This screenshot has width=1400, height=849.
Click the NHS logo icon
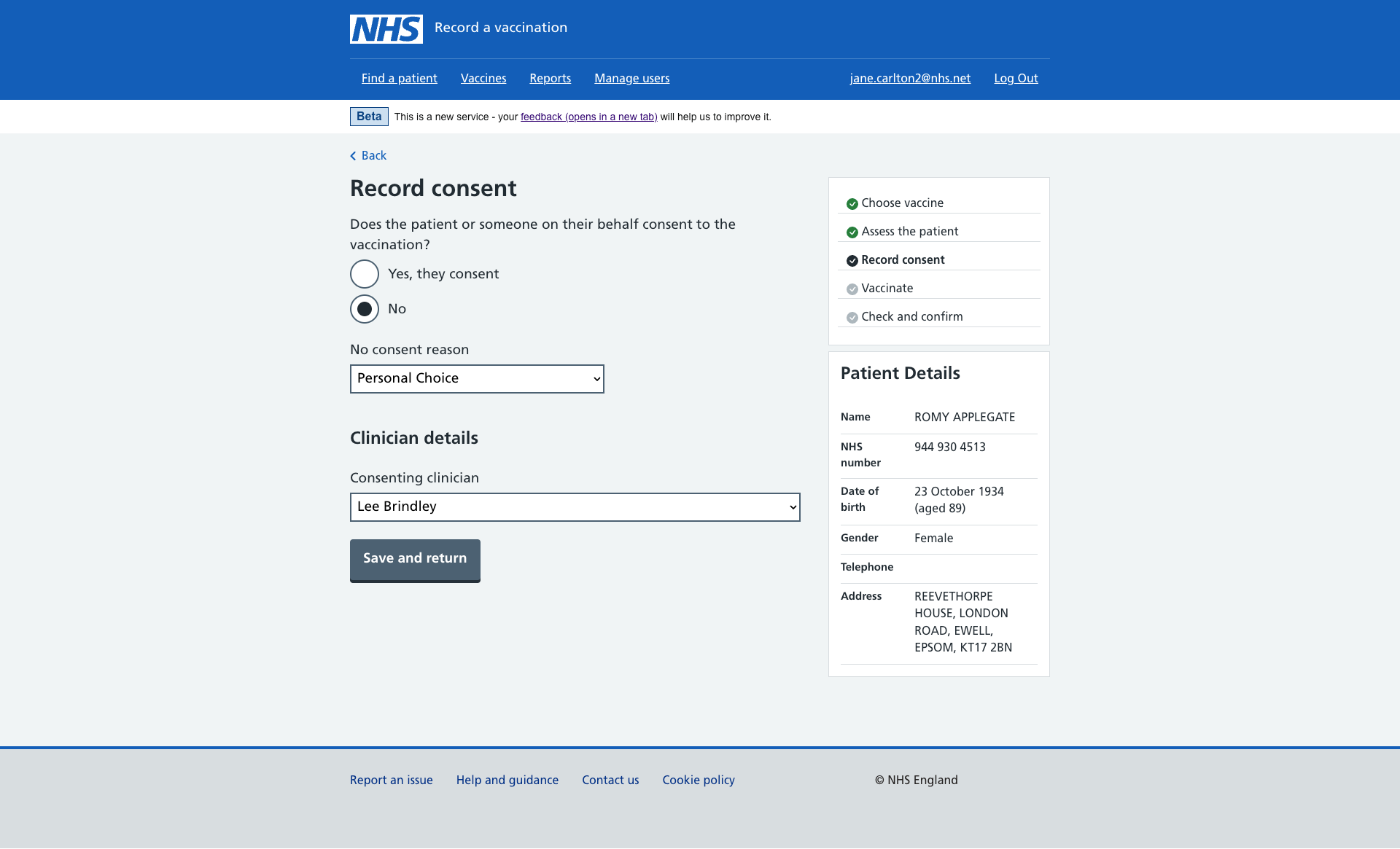(386, 27)
